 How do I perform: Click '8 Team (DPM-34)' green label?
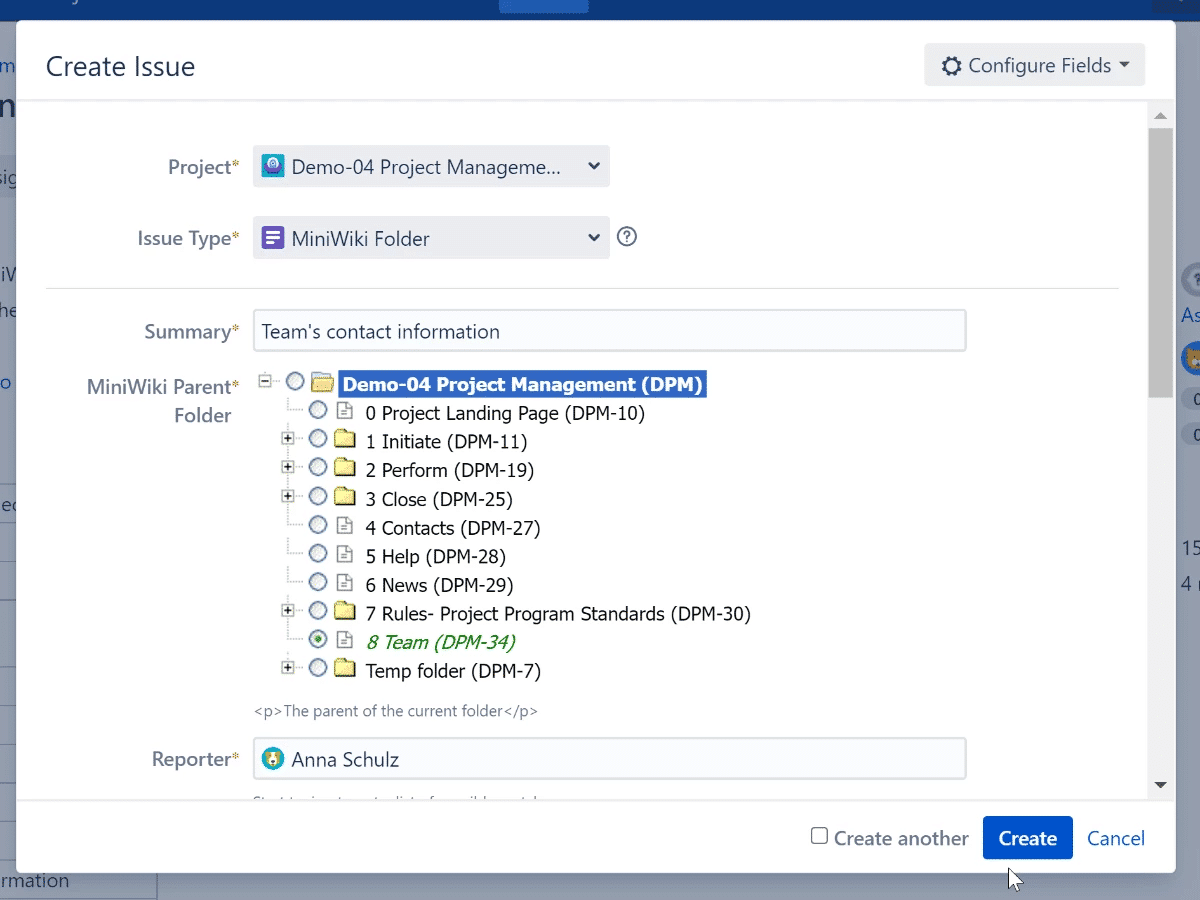tap(441, 642)
